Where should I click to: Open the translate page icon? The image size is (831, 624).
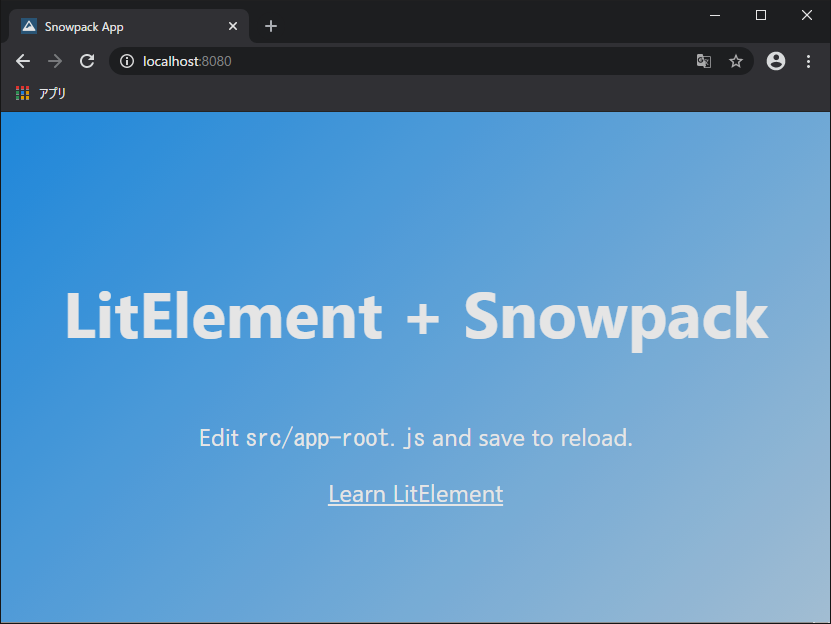click(x=704, y=61)
